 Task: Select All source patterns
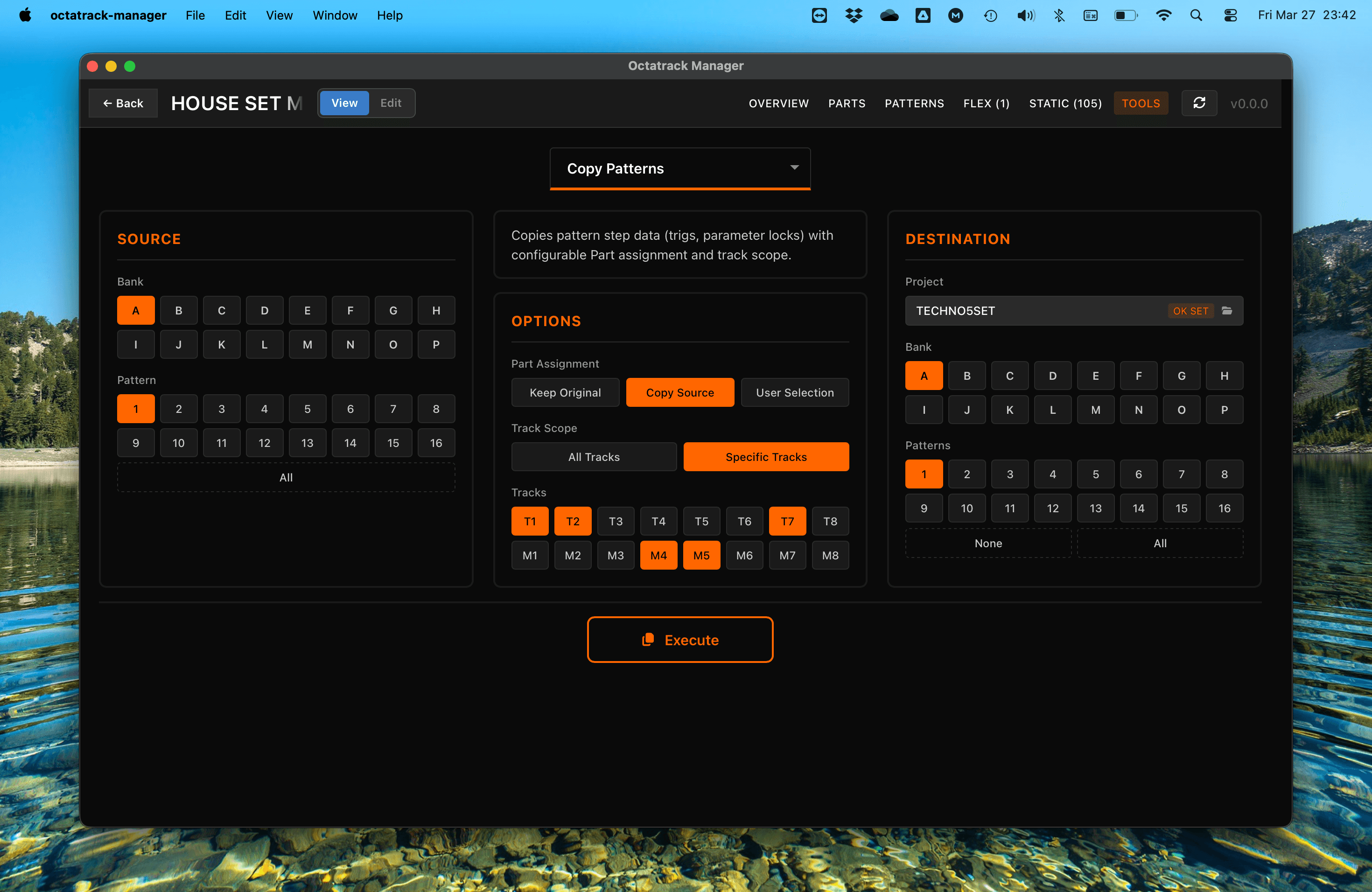coord(286,477)
